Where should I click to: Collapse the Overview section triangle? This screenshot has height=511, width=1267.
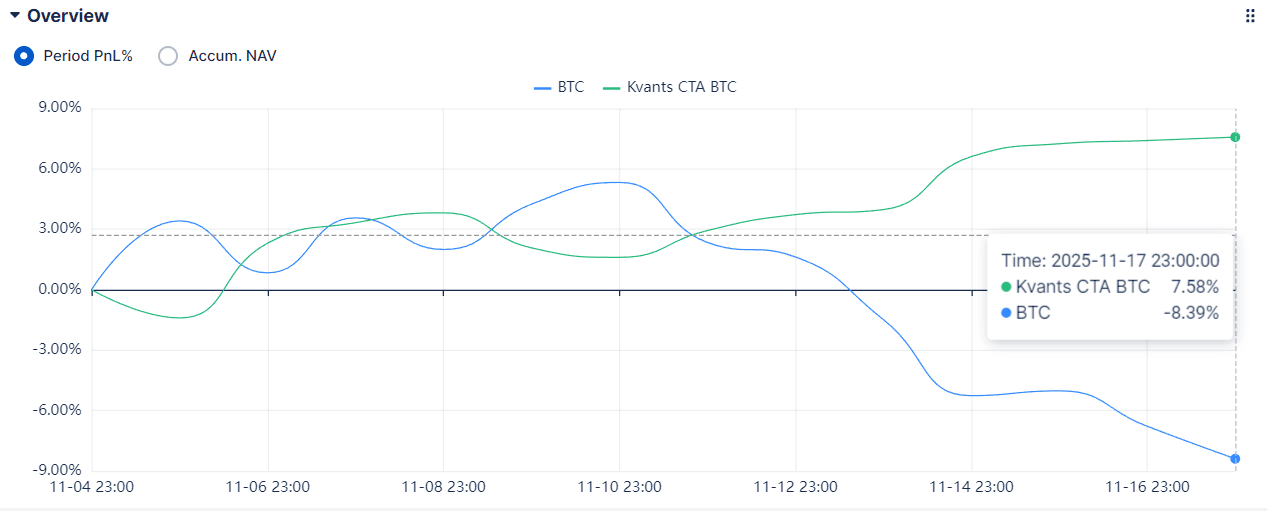pos(15,16)
